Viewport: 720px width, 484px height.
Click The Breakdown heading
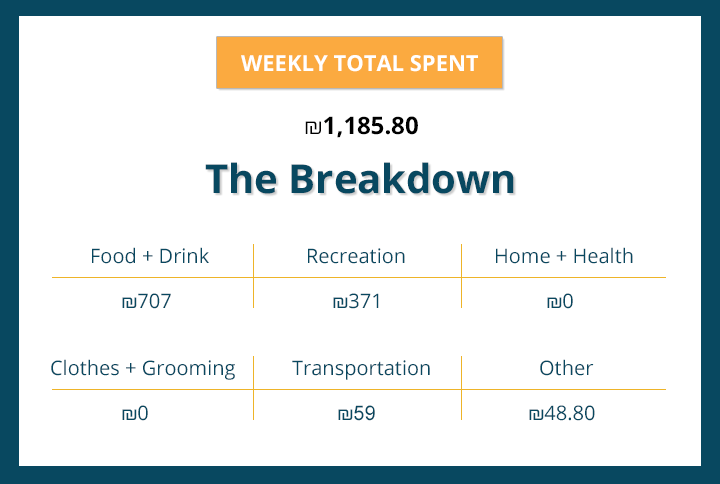360,180
